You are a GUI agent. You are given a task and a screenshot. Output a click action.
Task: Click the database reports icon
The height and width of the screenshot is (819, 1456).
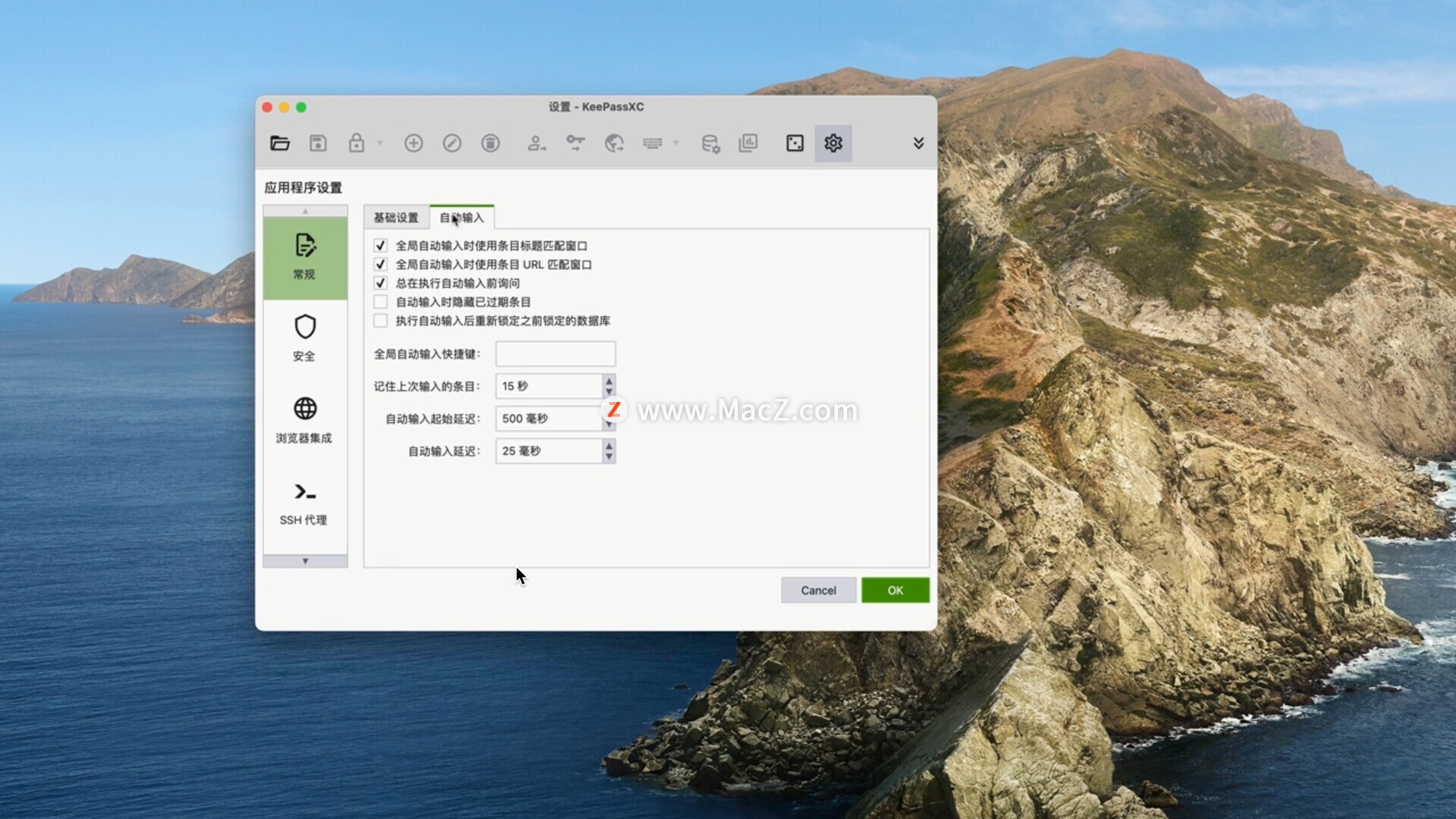point(748,143)
